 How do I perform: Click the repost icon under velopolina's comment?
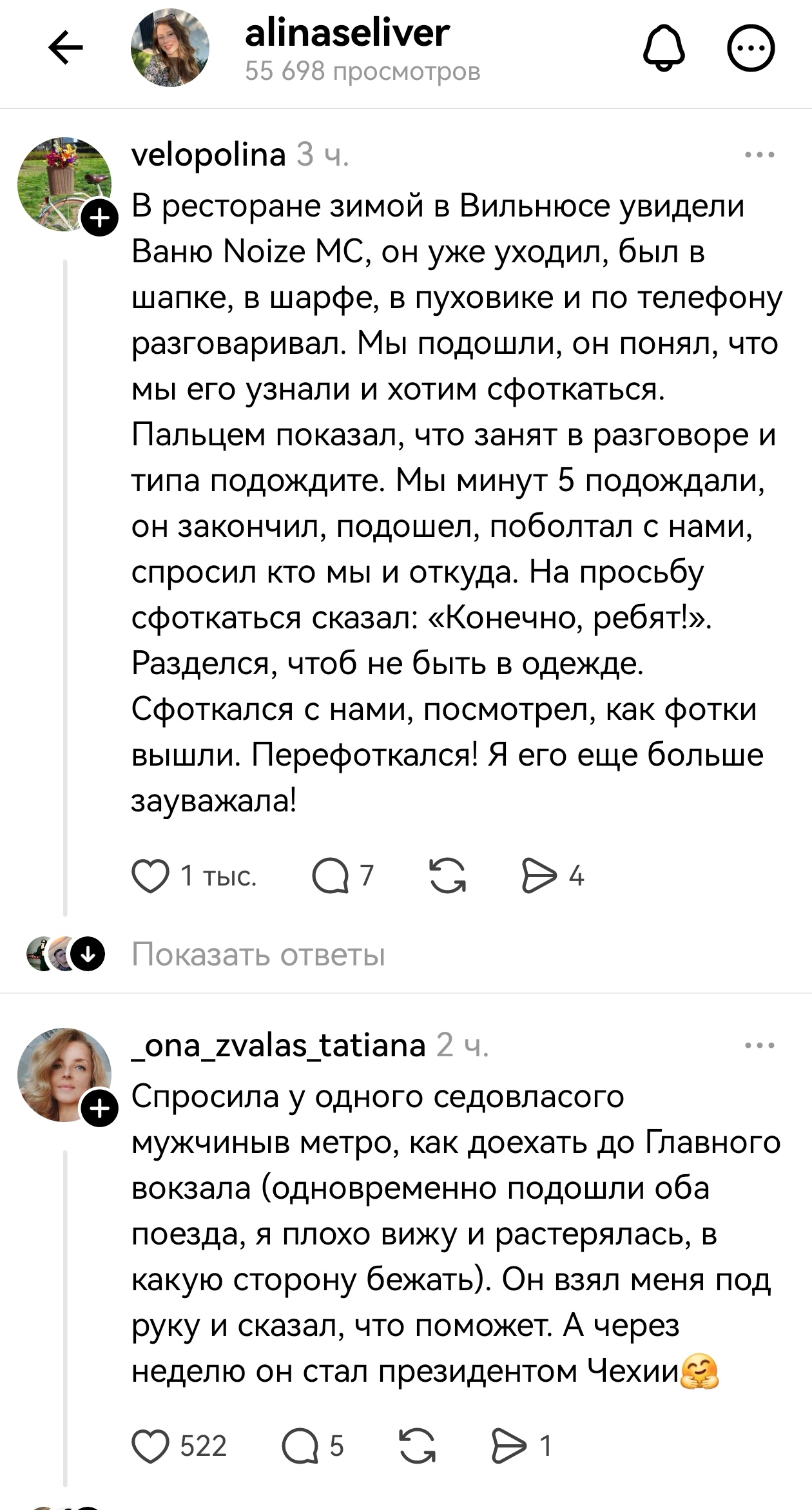coord(449,875)
